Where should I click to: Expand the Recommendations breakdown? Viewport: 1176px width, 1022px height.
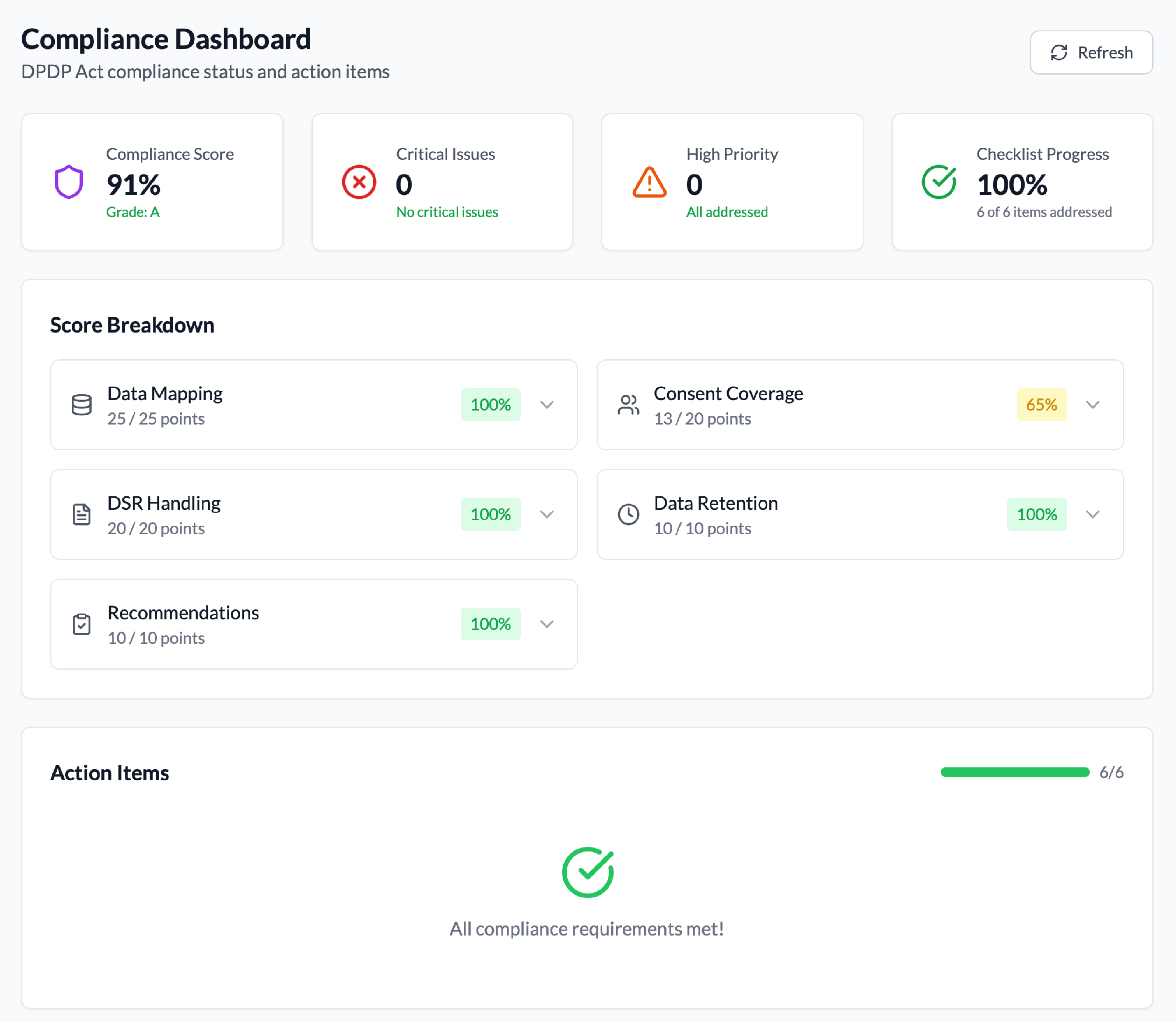pyautogui.click(x=547, y=623)
